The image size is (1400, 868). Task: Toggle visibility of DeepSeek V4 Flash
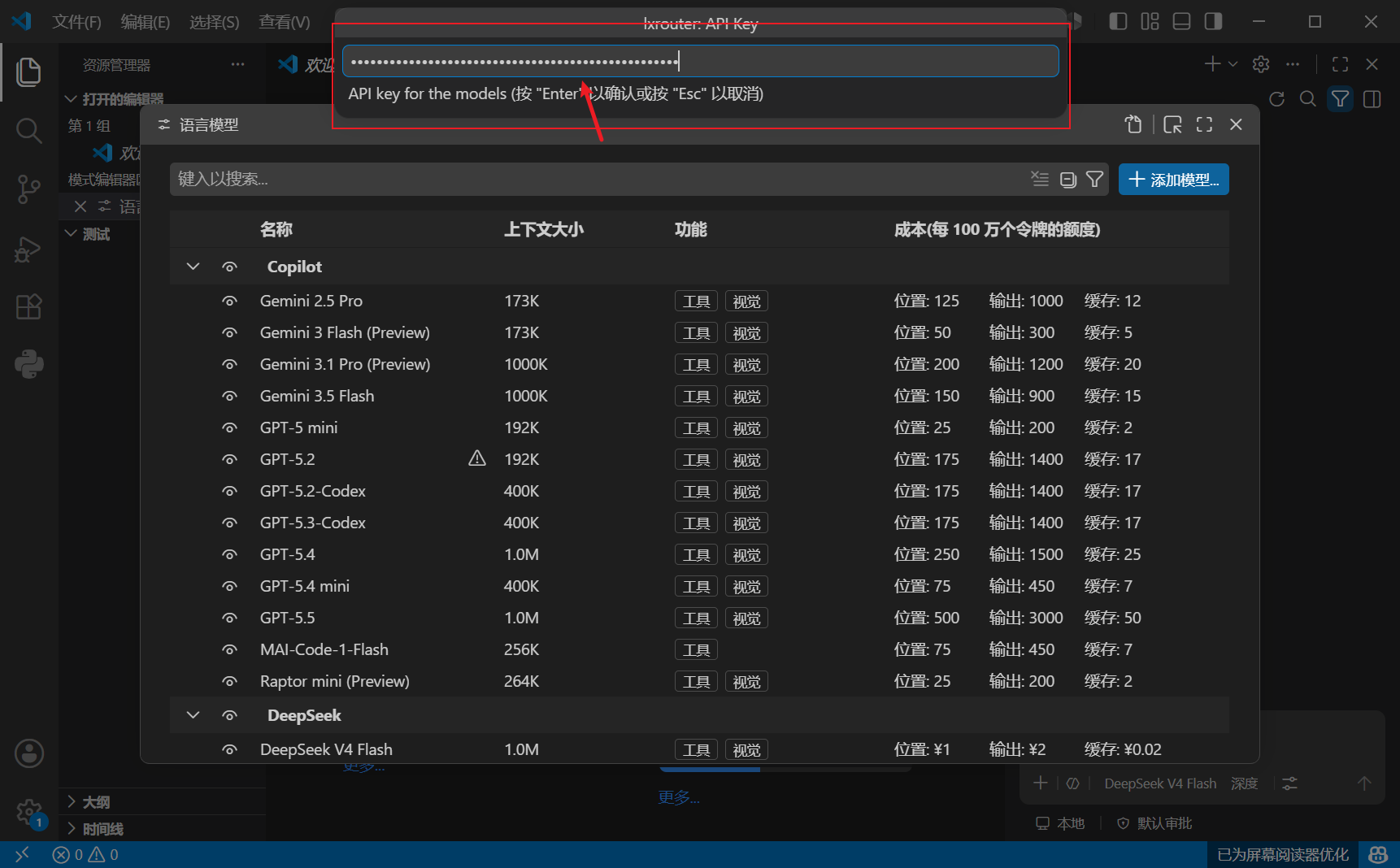pos(230,750)
